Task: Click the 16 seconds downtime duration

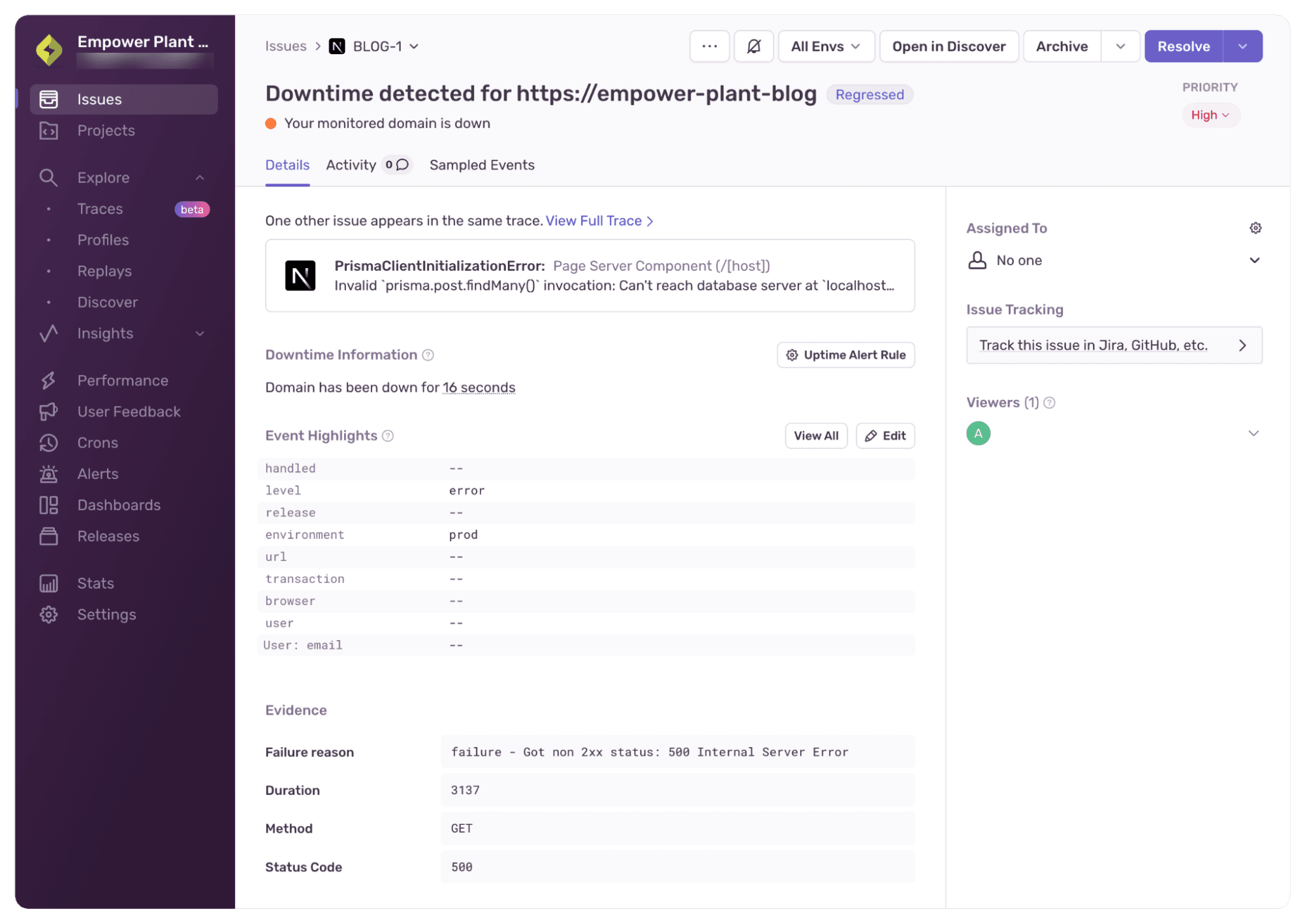Action: pyautogui.click(x=479, y=388)
